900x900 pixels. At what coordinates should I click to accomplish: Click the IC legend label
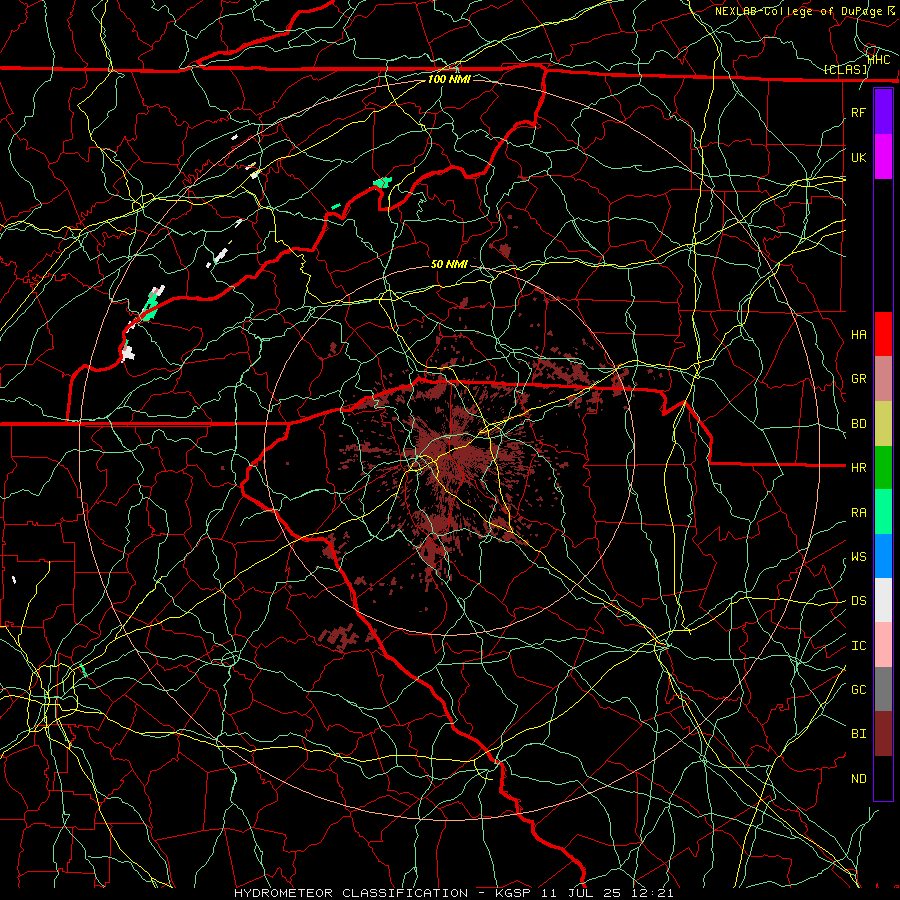point(858,645)
